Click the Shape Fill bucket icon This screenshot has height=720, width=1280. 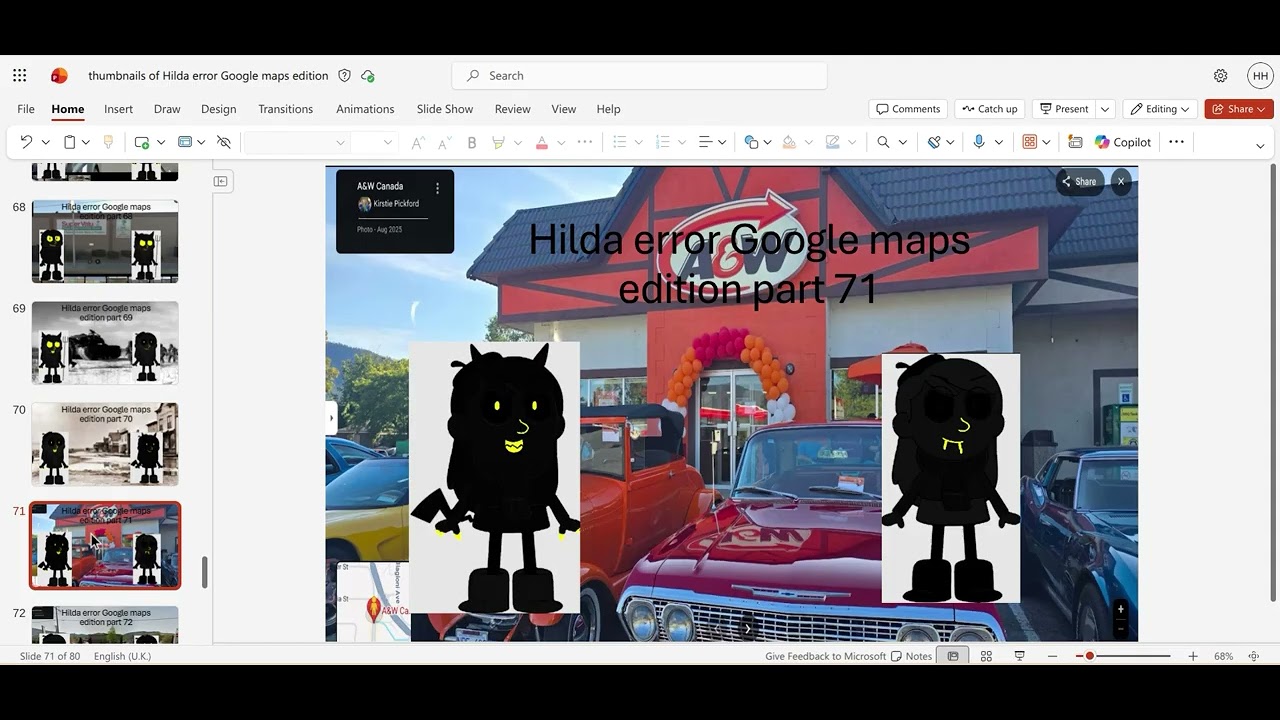(789, 142)
